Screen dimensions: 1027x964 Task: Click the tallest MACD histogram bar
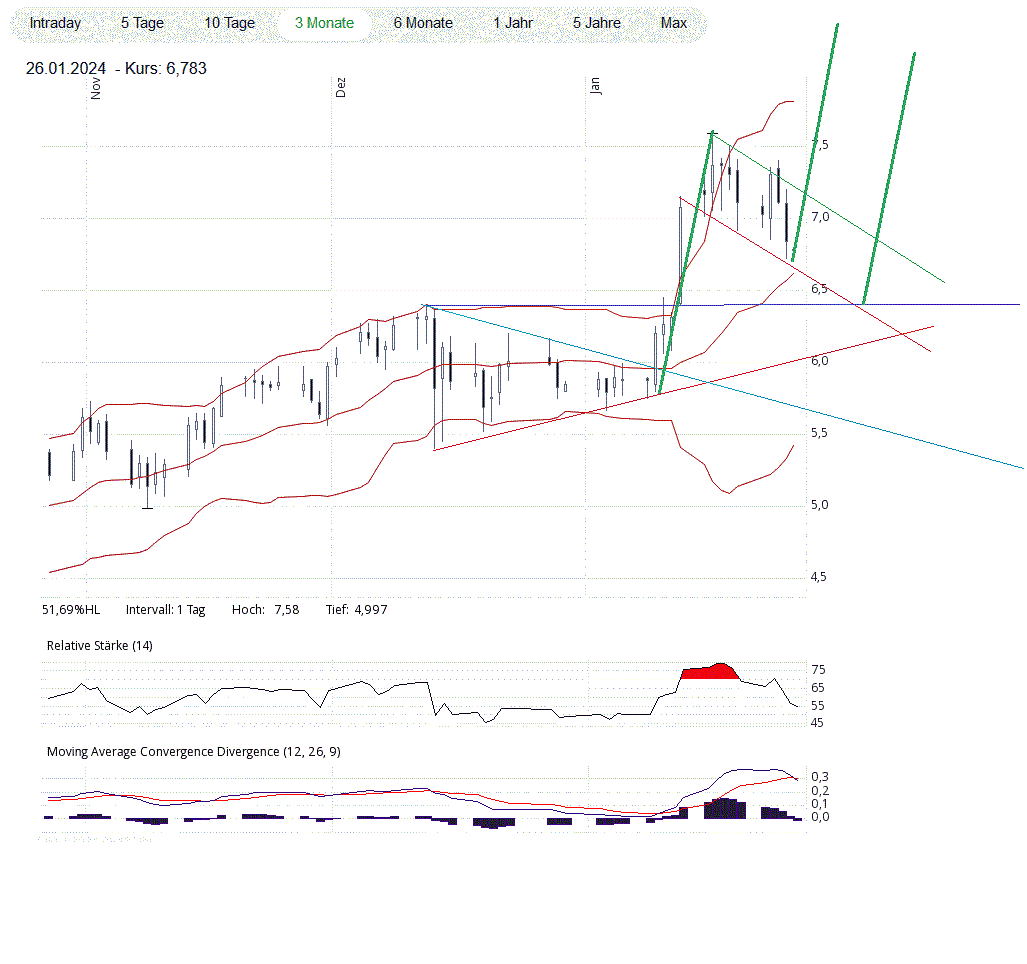pyautogui.click(x=725, y=808)
